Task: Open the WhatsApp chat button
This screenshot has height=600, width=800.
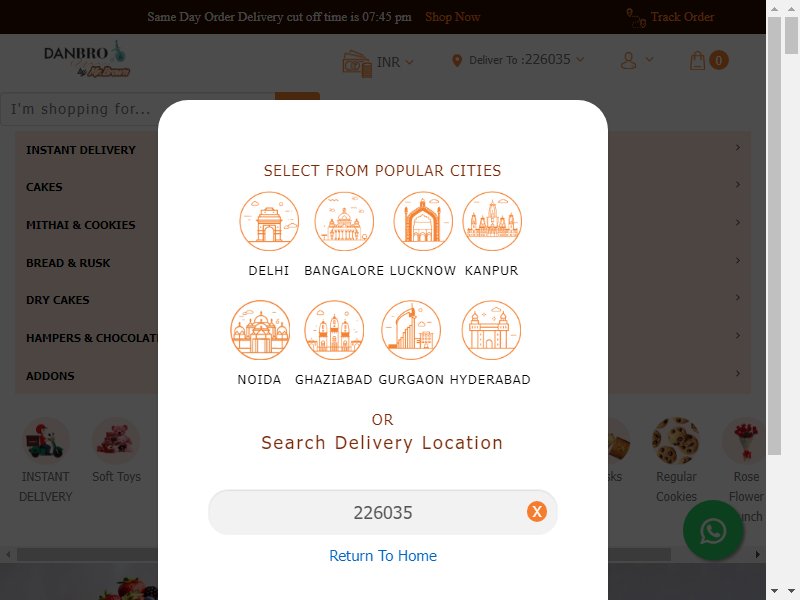Action: tap(713, 531)
